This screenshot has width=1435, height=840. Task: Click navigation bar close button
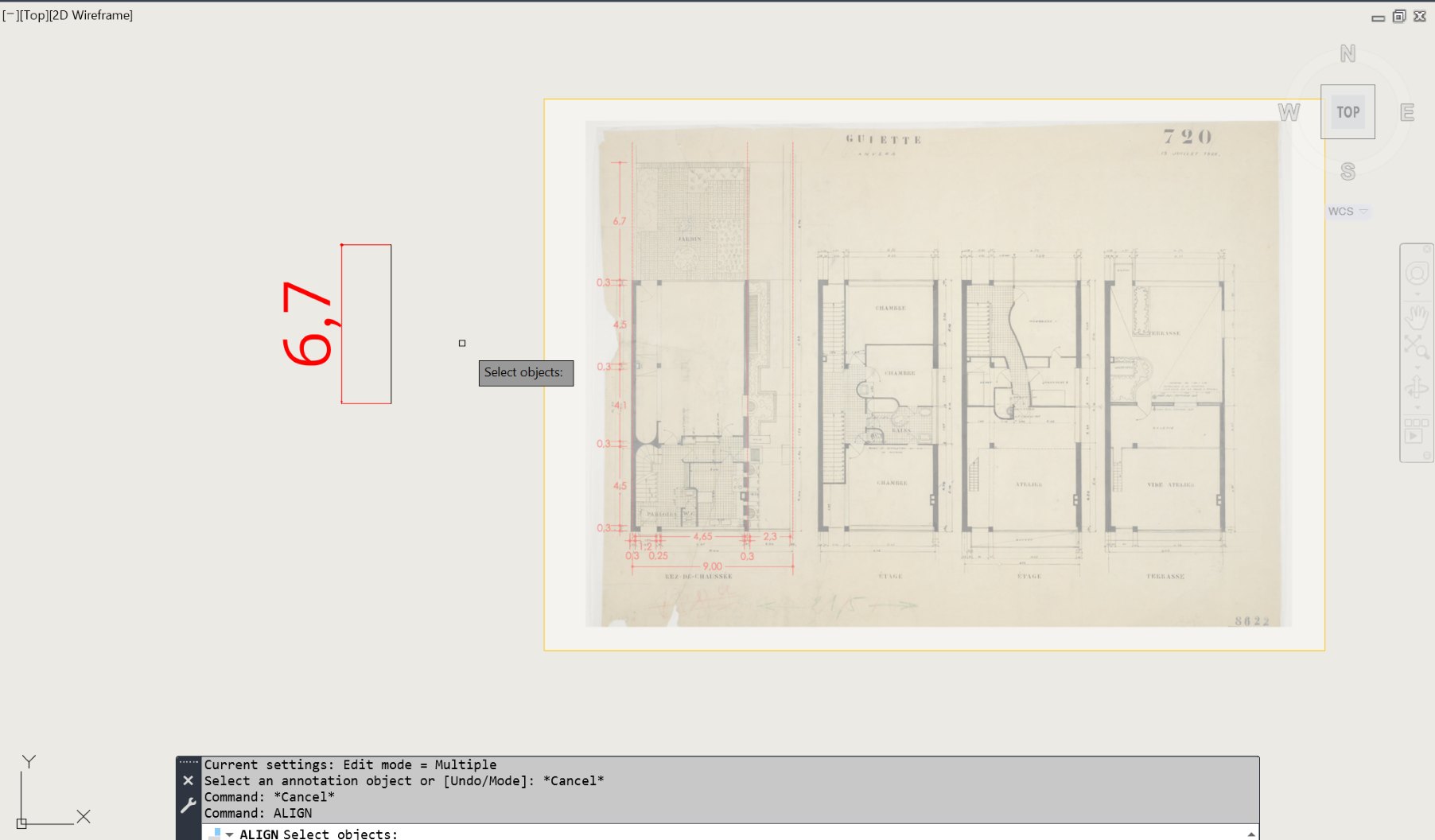(x=1427, y=249)
